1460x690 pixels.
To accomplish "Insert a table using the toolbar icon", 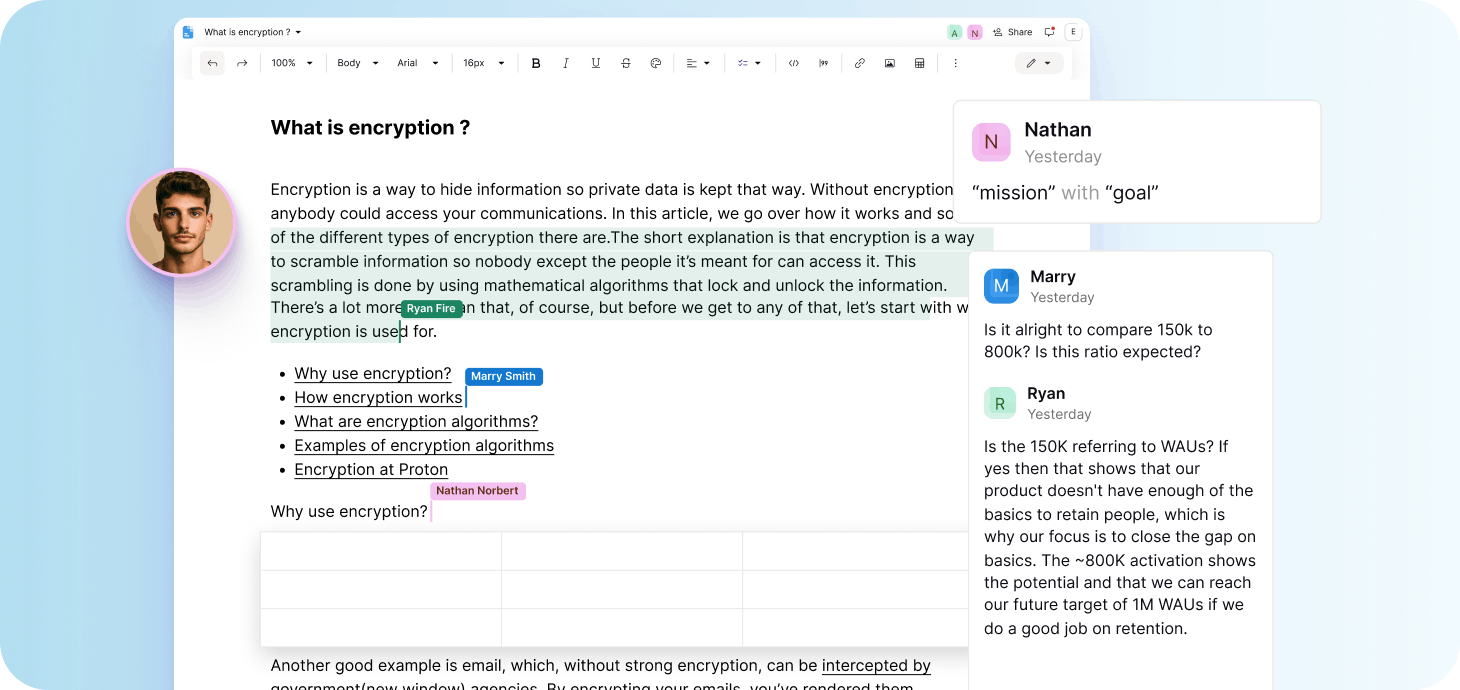I will [x=919, y=63].
